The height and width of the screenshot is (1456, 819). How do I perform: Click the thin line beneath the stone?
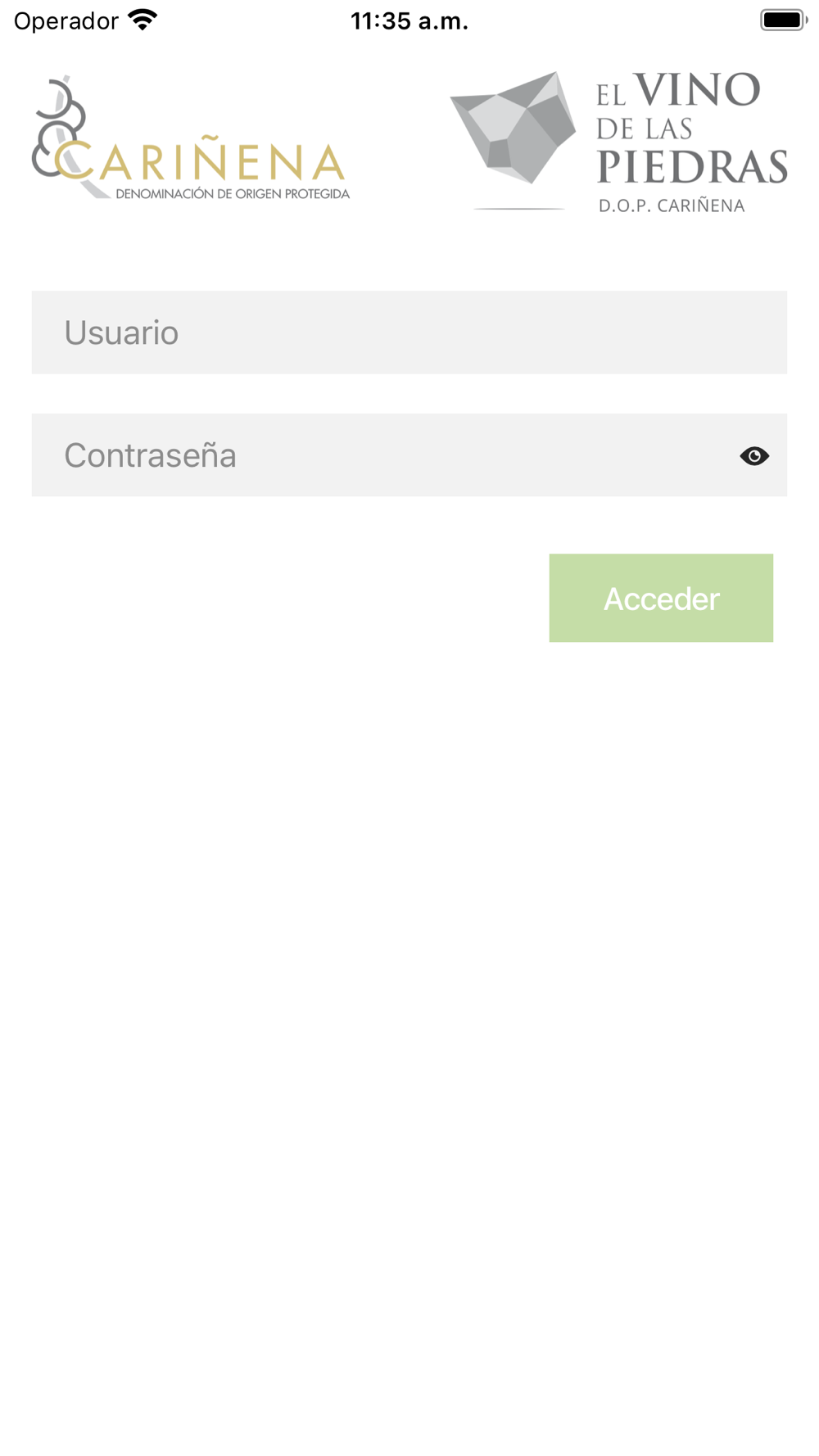coord(519,209)
